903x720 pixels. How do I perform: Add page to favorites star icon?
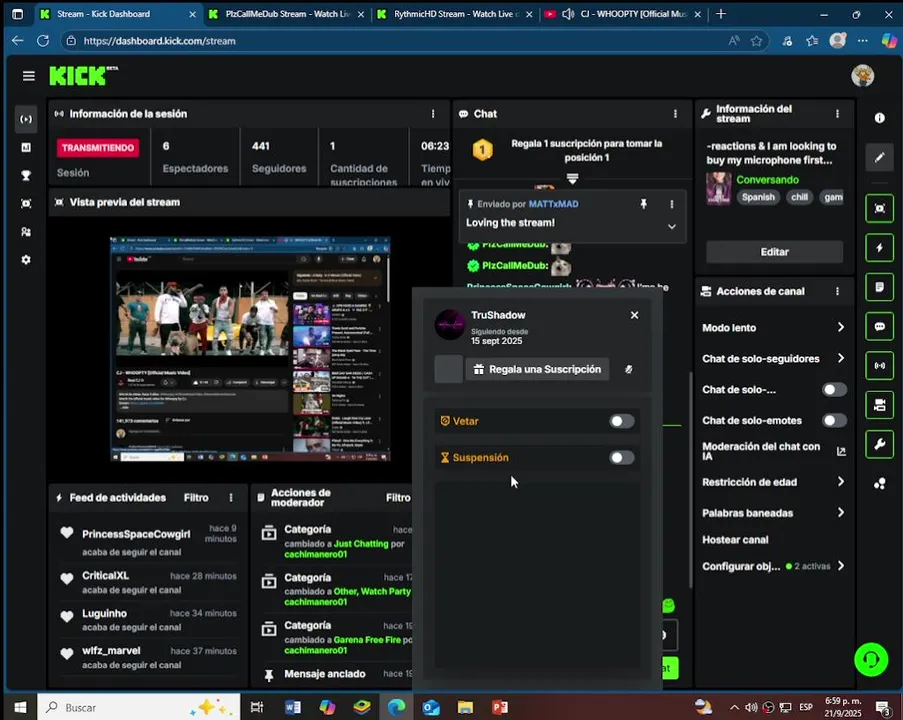756,41
